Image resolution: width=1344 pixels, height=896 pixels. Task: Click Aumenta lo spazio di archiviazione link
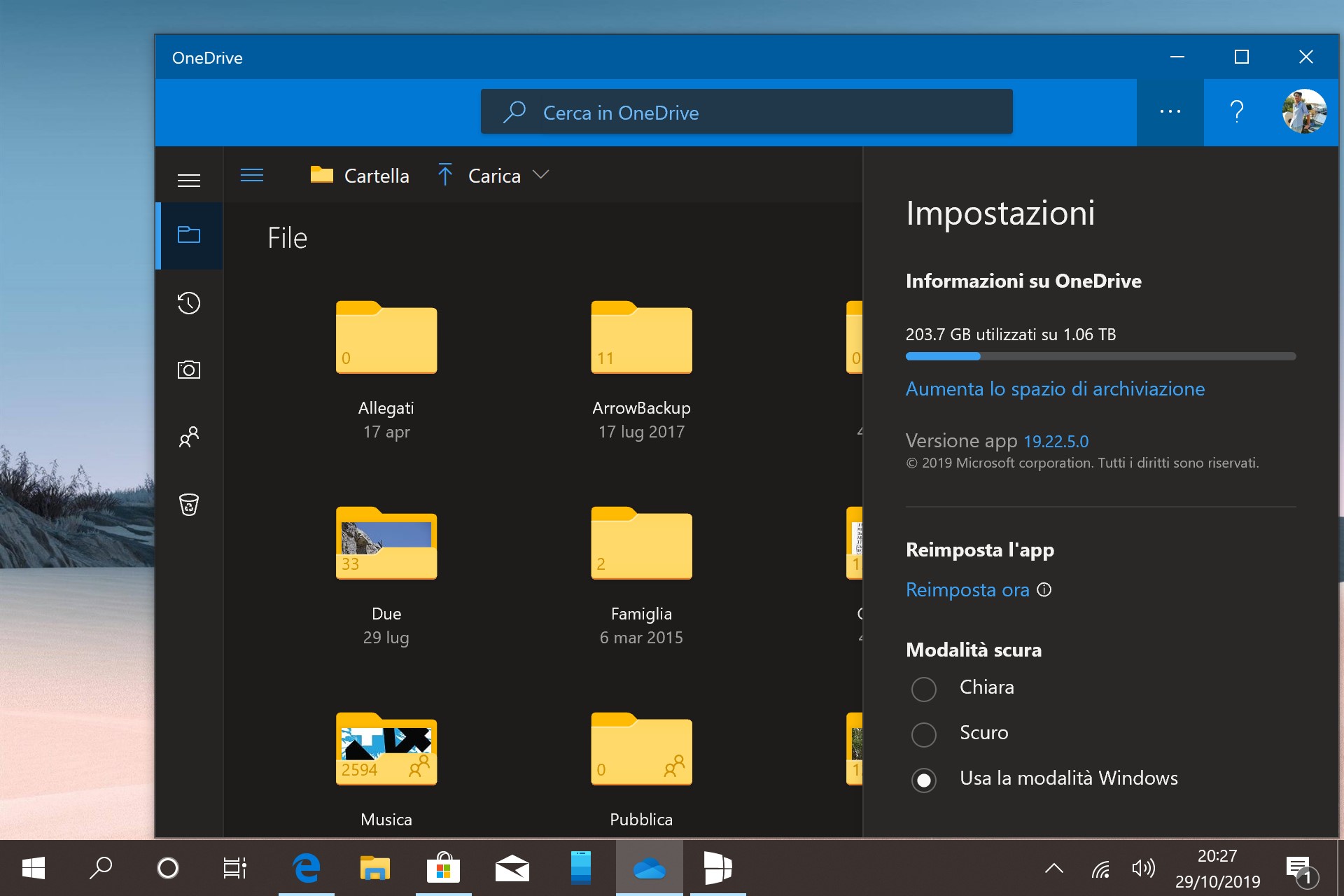tap(1055, 389)
